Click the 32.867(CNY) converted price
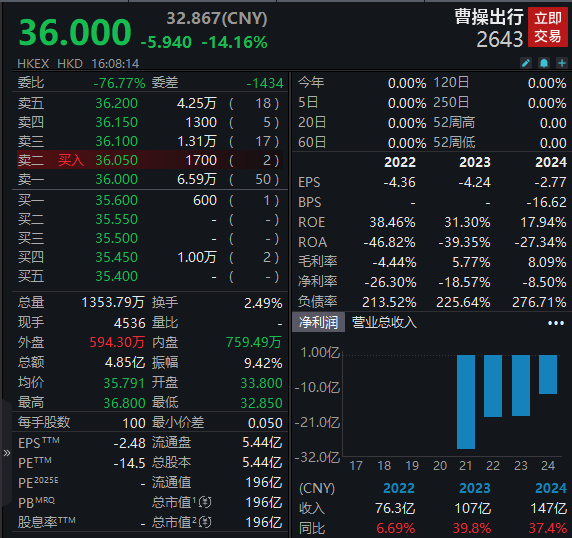This screenshot has width=572, height=538. [217, 18]
